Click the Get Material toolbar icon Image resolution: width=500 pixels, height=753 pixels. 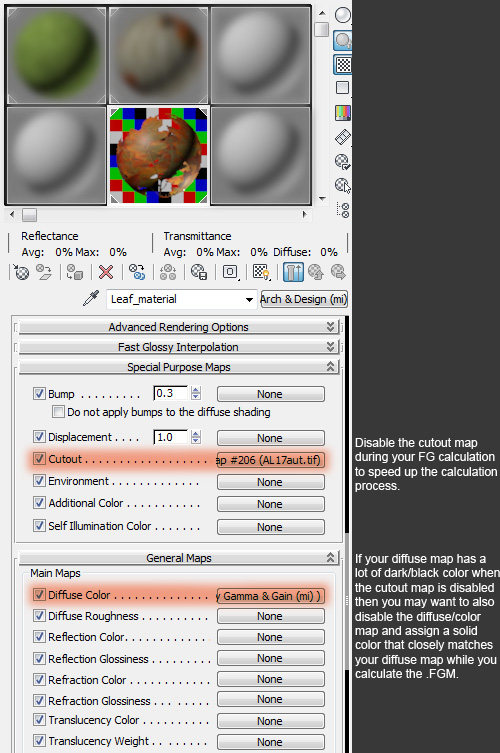coord(21,272)
